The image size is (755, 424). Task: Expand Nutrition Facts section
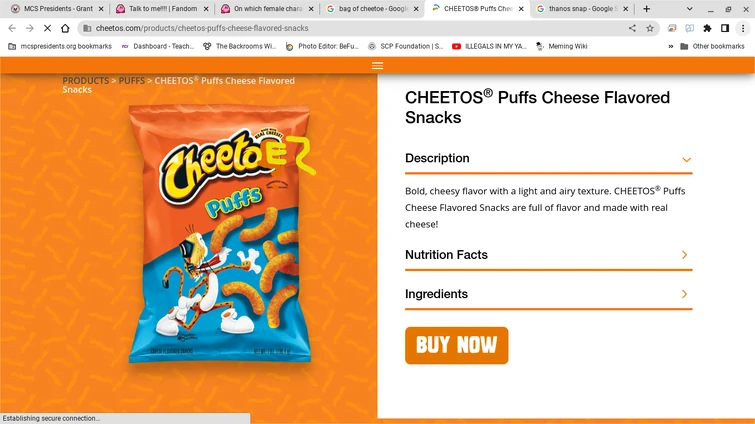point(684,255)
